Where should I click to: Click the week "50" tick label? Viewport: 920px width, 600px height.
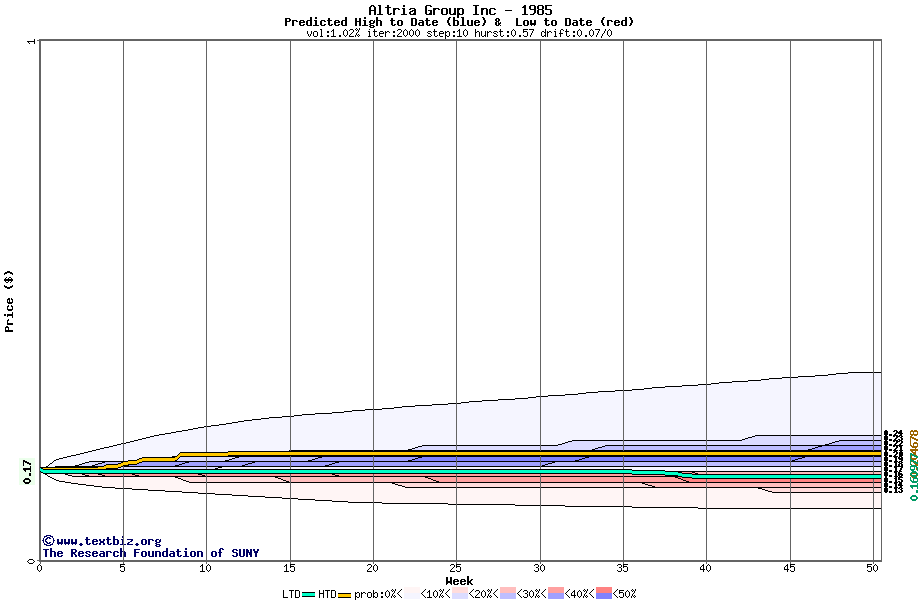(872, 568)
